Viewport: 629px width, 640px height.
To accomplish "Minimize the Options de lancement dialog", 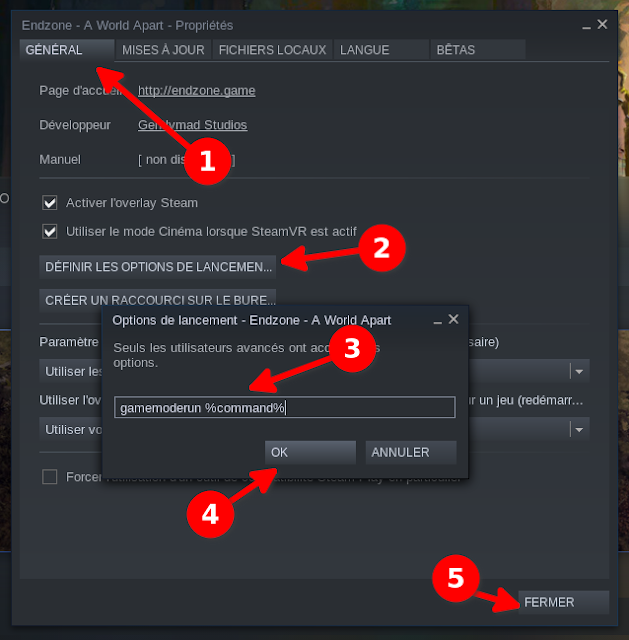I will tap(437, 322).
